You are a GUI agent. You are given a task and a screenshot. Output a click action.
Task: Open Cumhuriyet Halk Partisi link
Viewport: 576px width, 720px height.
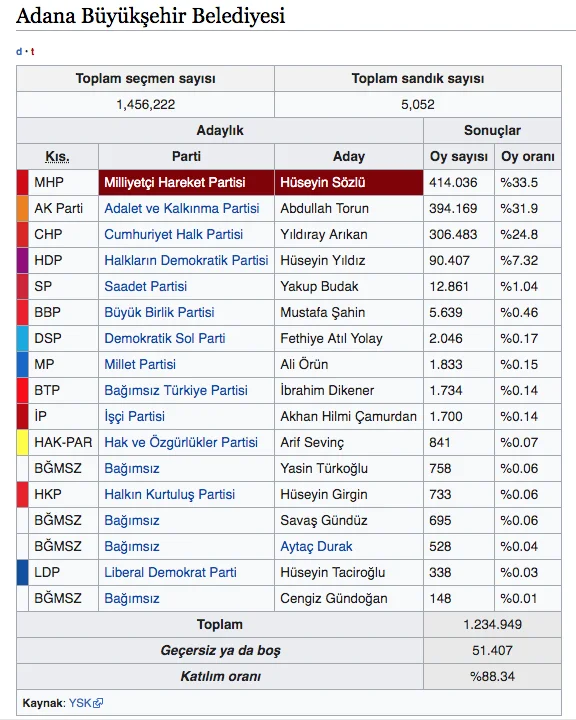click(x=174, y=234)
